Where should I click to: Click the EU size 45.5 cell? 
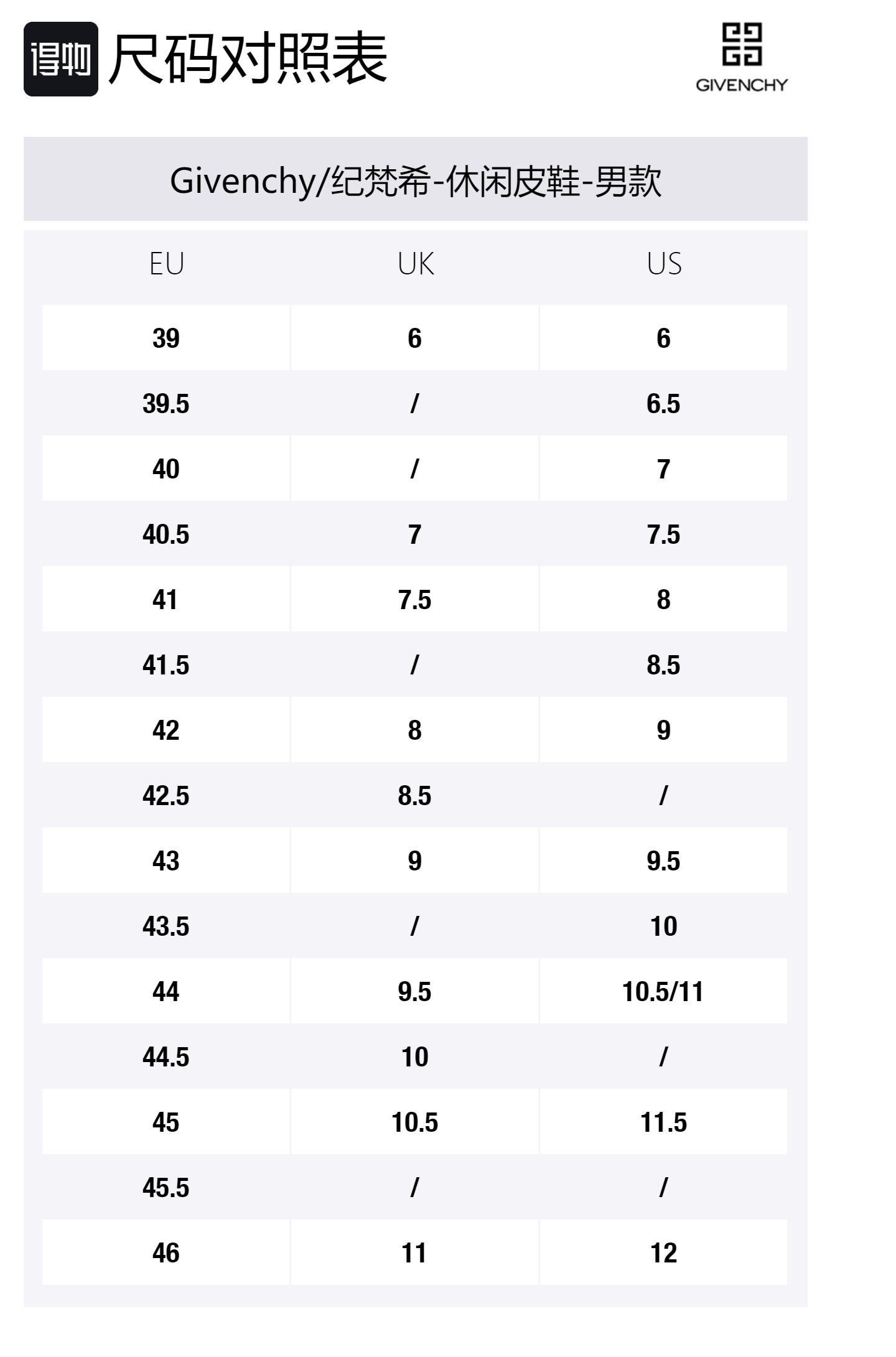166,1188
